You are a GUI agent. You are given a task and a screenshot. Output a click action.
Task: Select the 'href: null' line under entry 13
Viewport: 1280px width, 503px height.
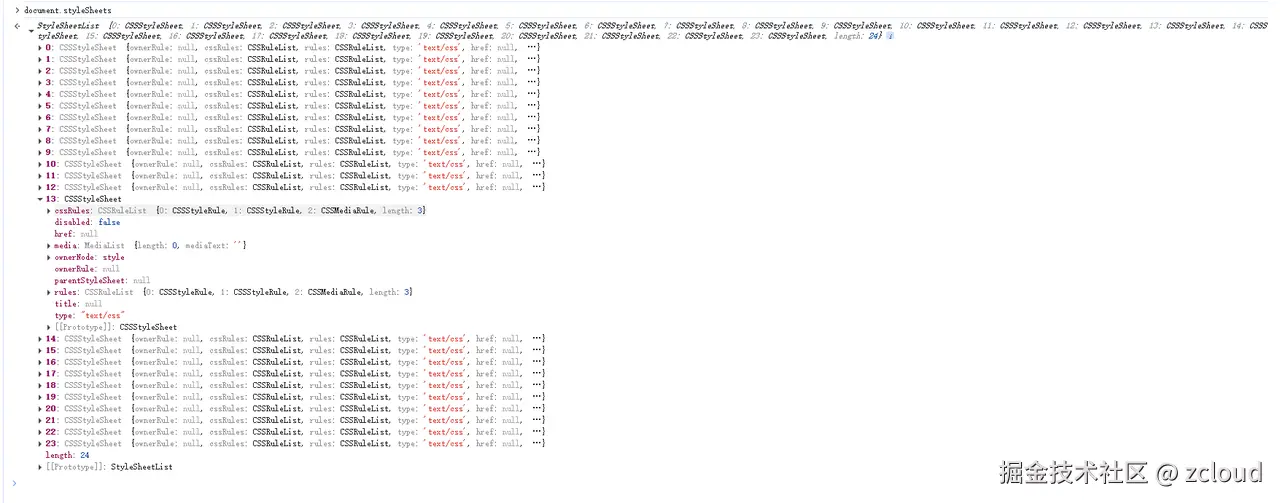pos(76,234)
